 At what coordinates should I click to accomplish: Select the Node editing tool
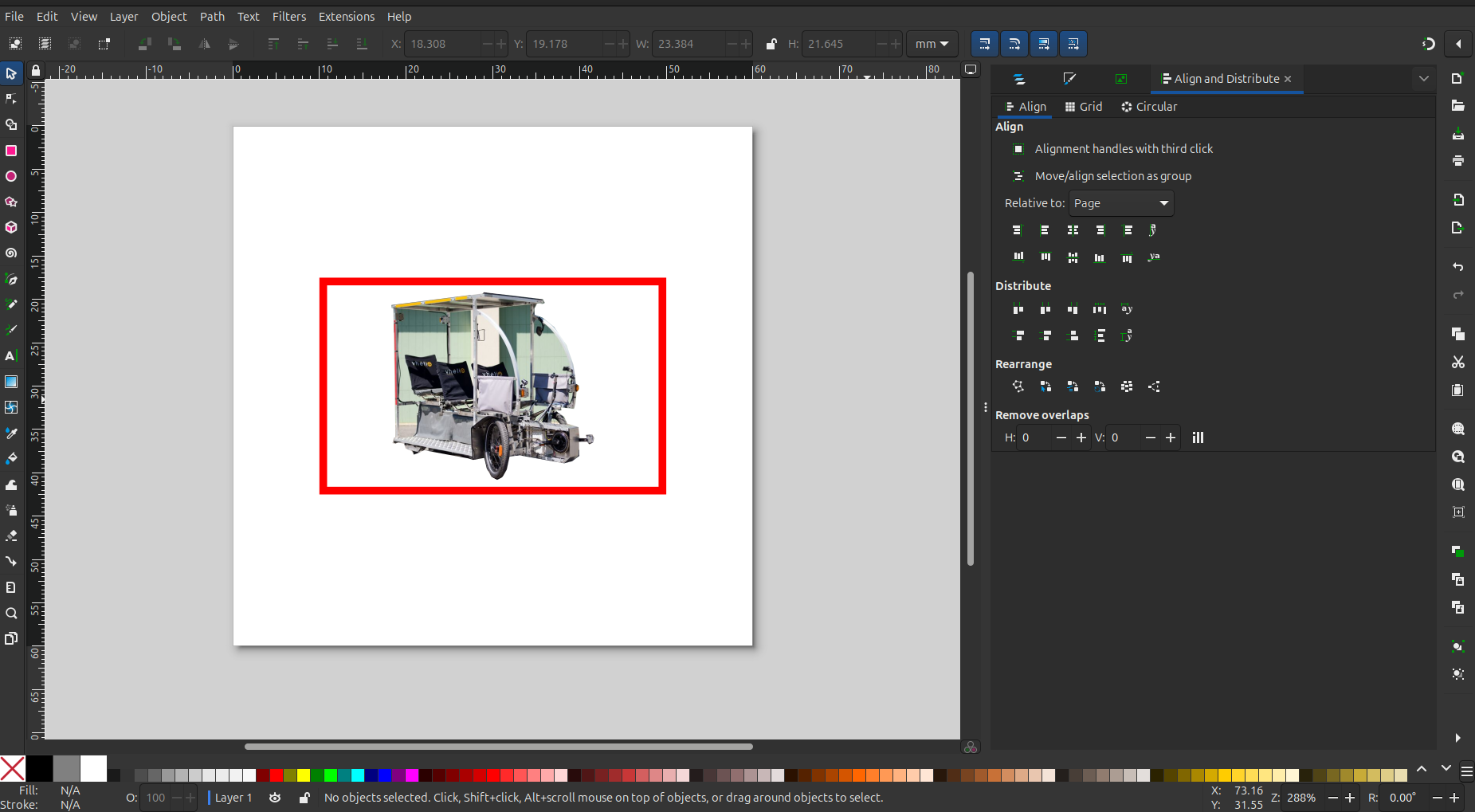(x=11, y=99)
